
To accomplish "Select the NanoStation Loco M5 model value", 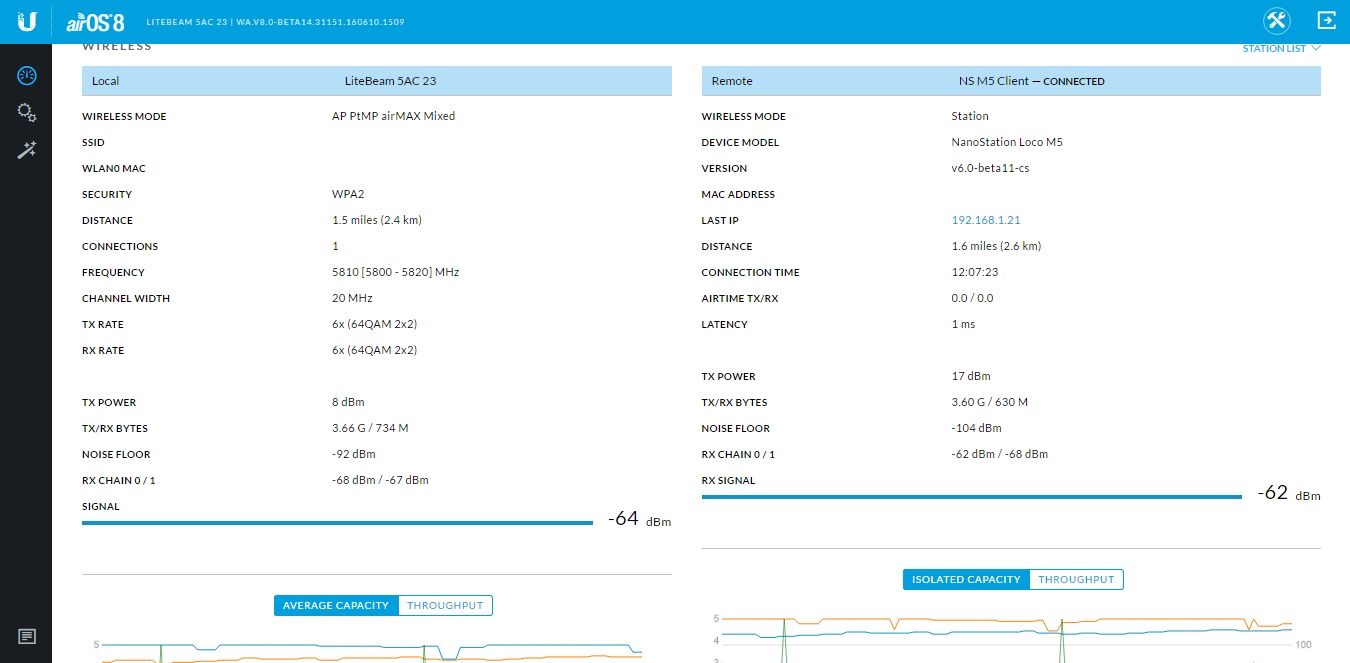I will click(x=1007, y=142).
